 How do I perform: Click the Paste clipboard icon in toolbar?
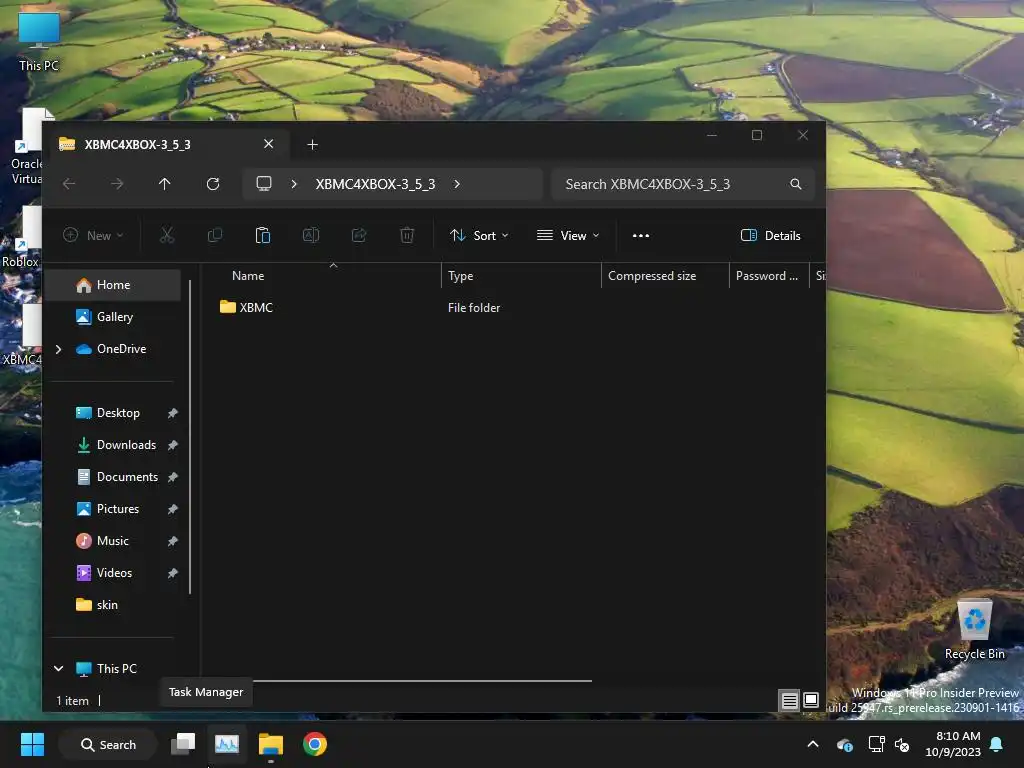(x=263, y=235)
